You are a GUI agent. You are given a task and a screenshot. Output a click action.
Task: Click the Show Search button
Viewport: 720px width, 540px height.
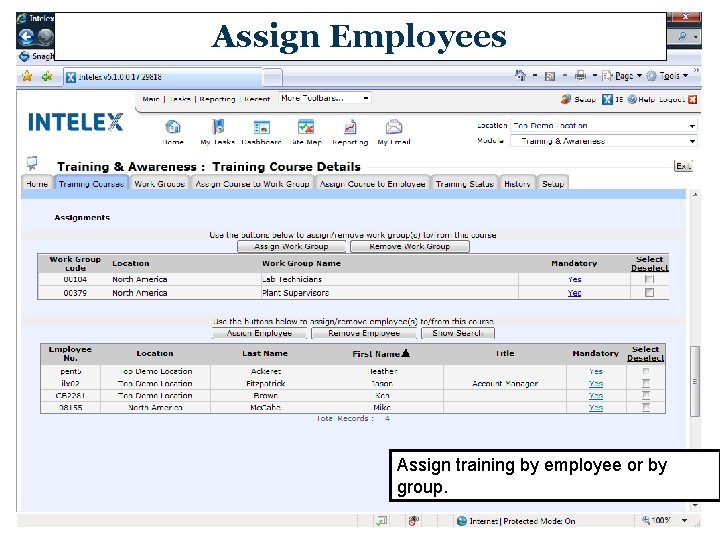(457, 333)
